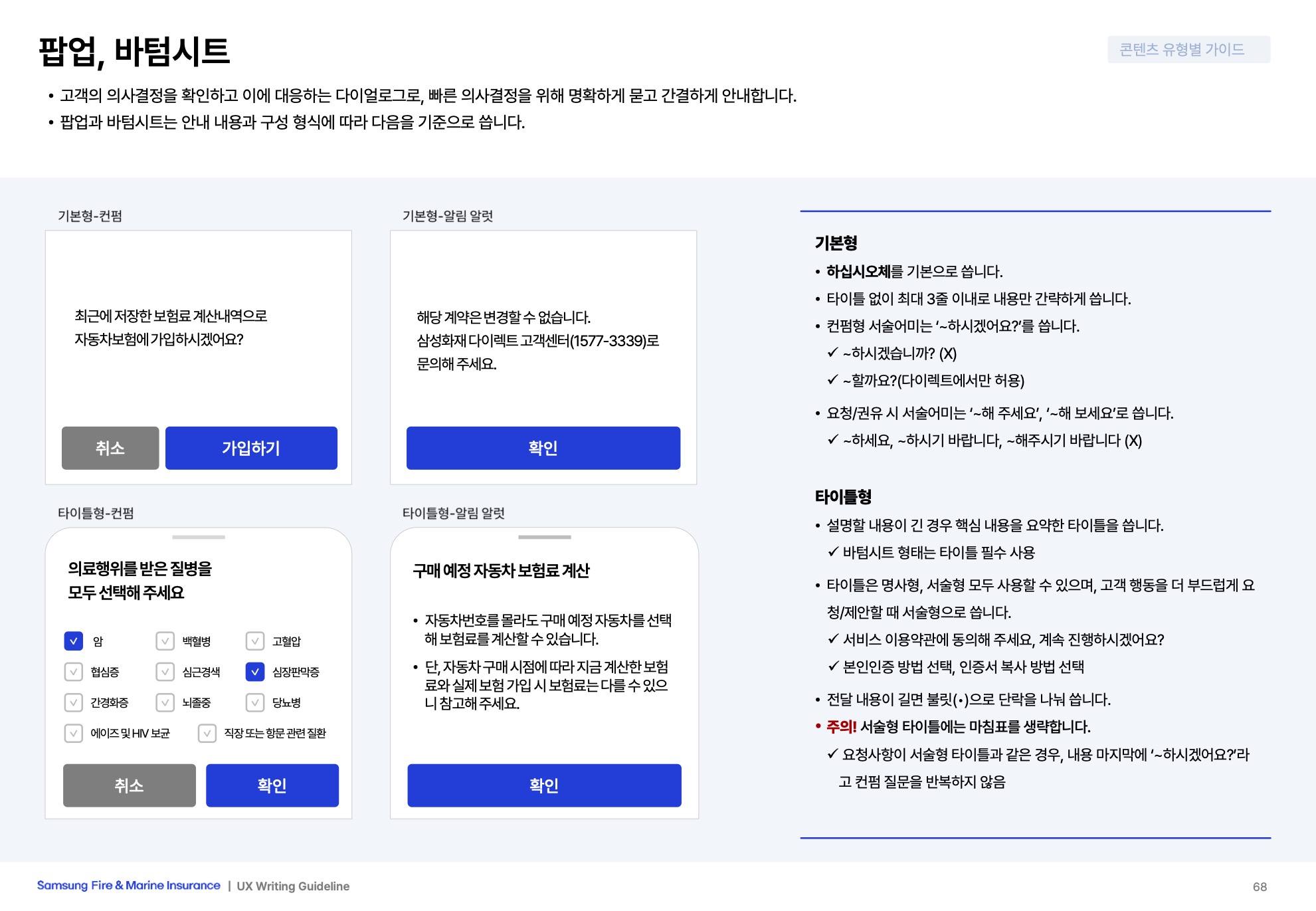Click the Samsung Fire & Marine Insurance logo

coord(128,886)
